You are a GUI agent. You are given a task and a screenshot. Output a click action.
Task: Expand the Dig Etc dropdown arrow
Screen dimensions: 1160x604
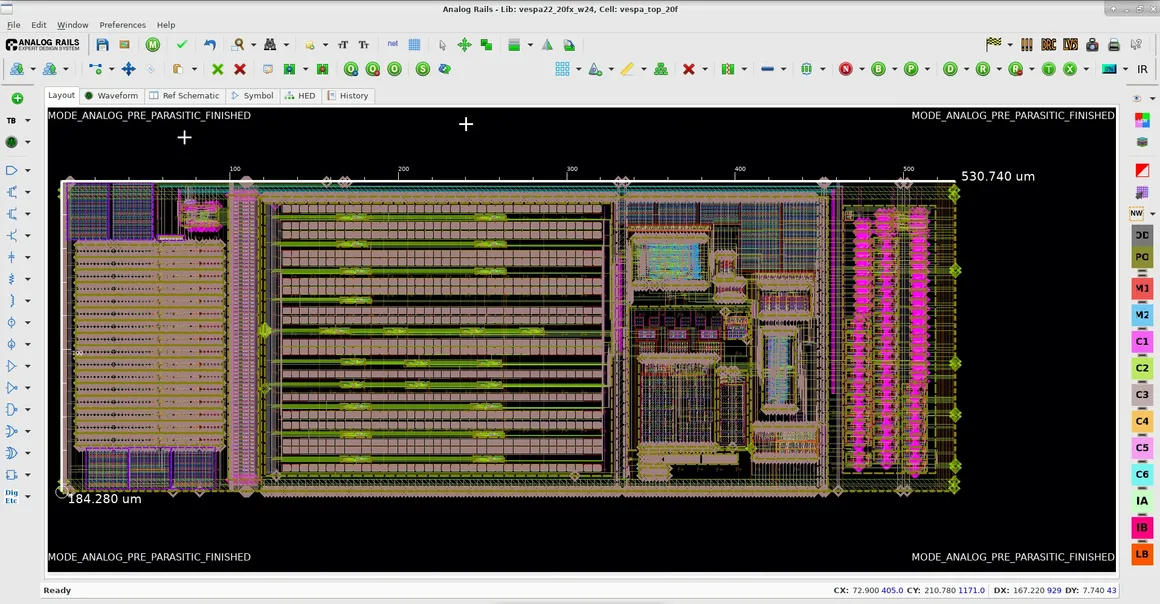28,496
